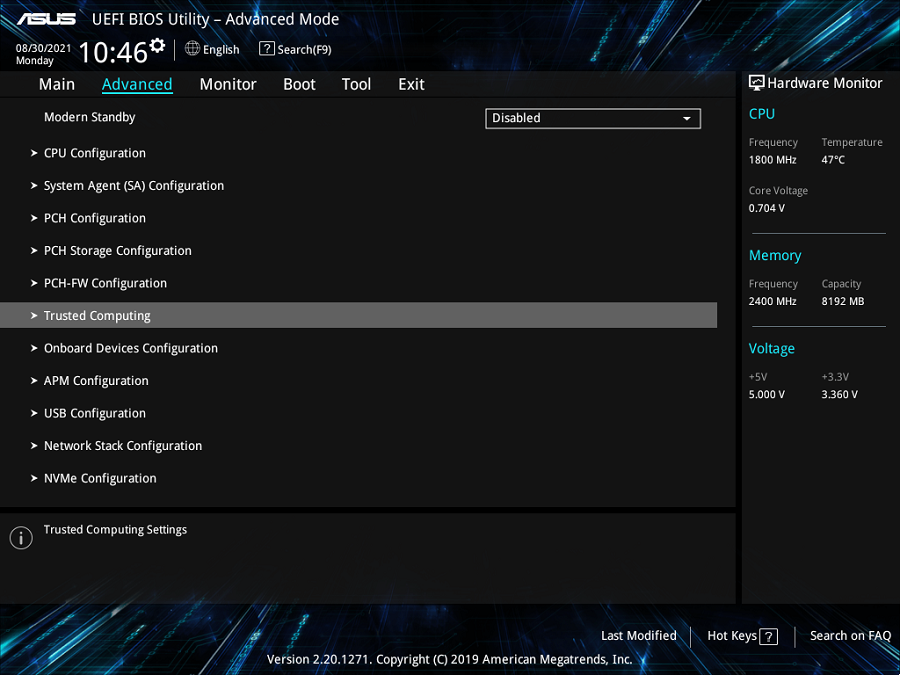Switch to the Main tab
The image size is (900, 675).
(x=57, y=84)
